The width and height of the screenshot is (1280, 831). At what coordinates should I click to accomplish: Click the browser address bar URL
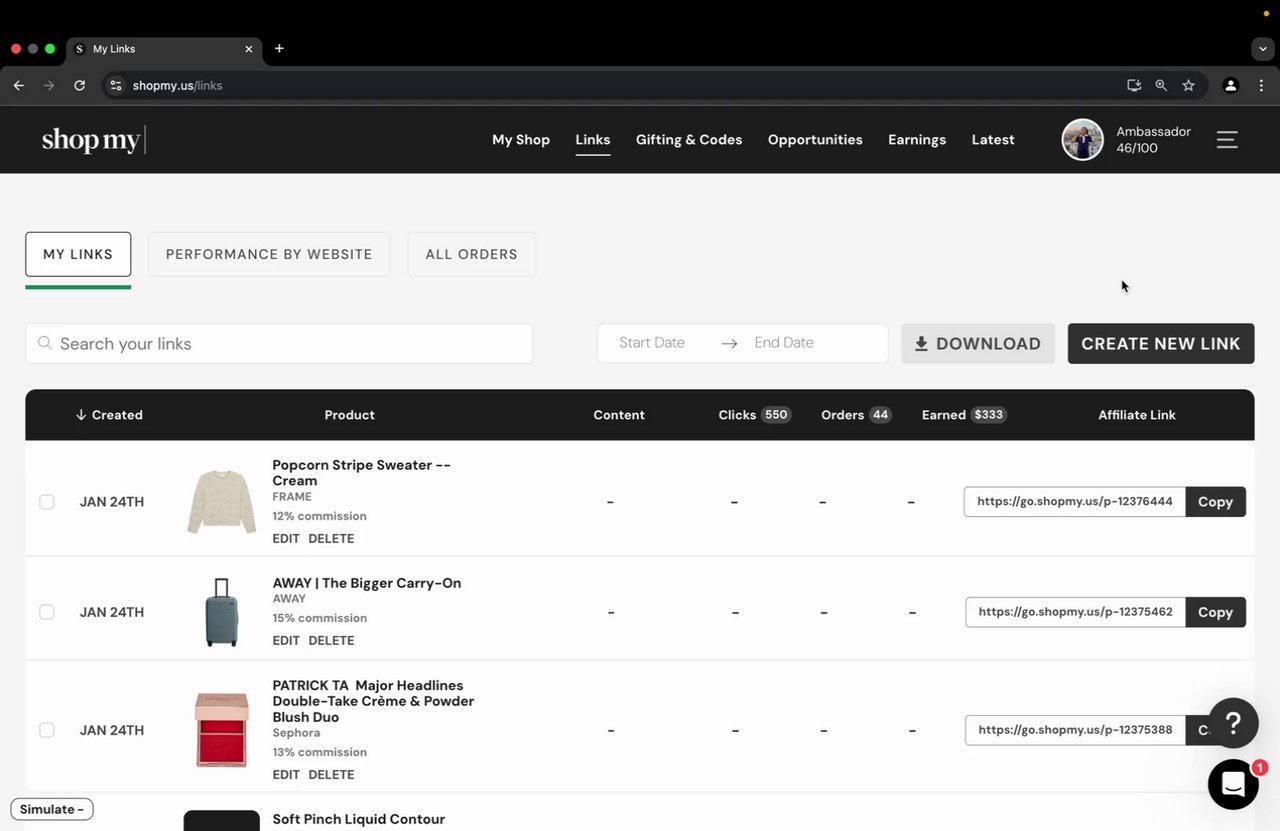click(178, 86)
